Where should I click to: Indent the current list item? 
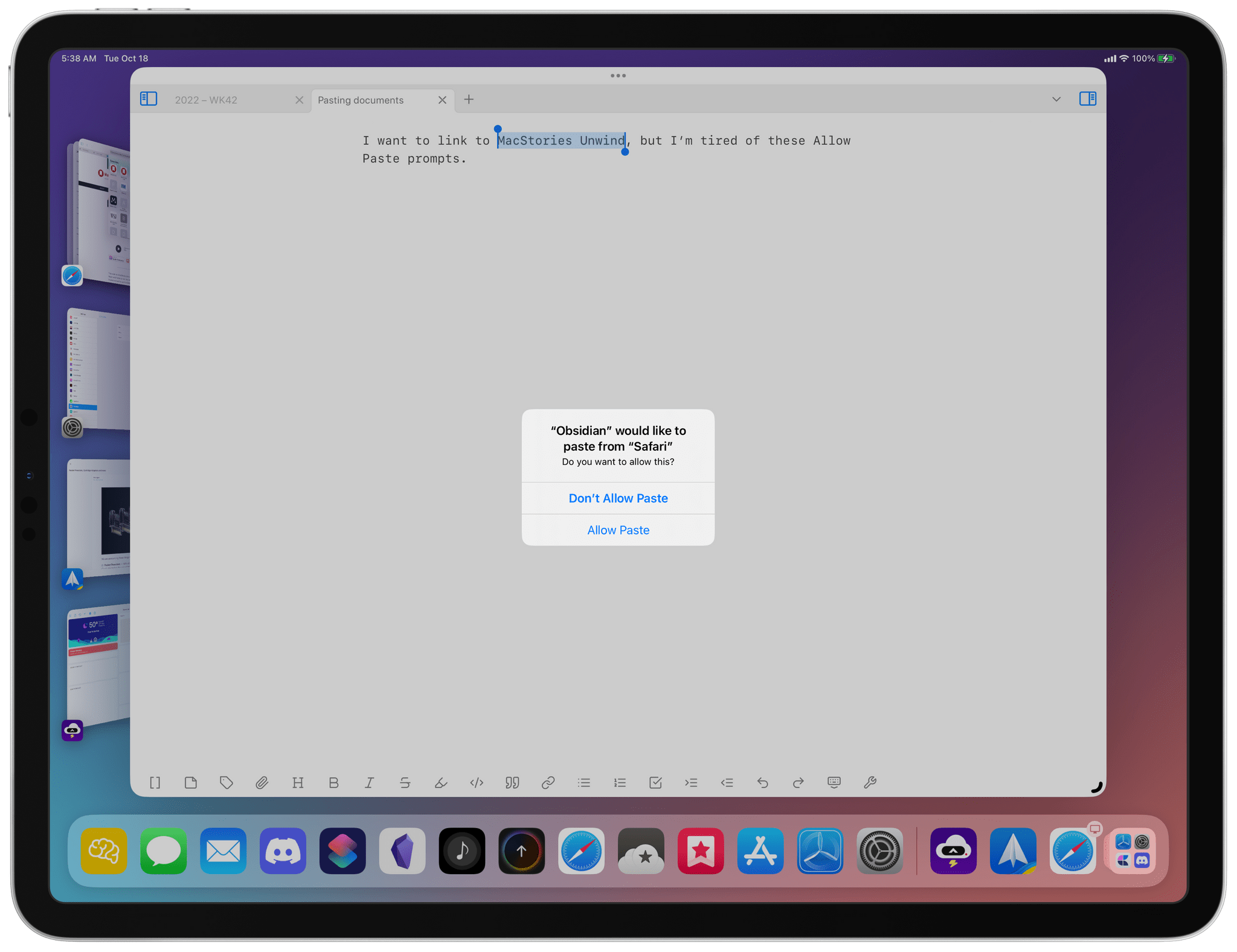[691, 783]
